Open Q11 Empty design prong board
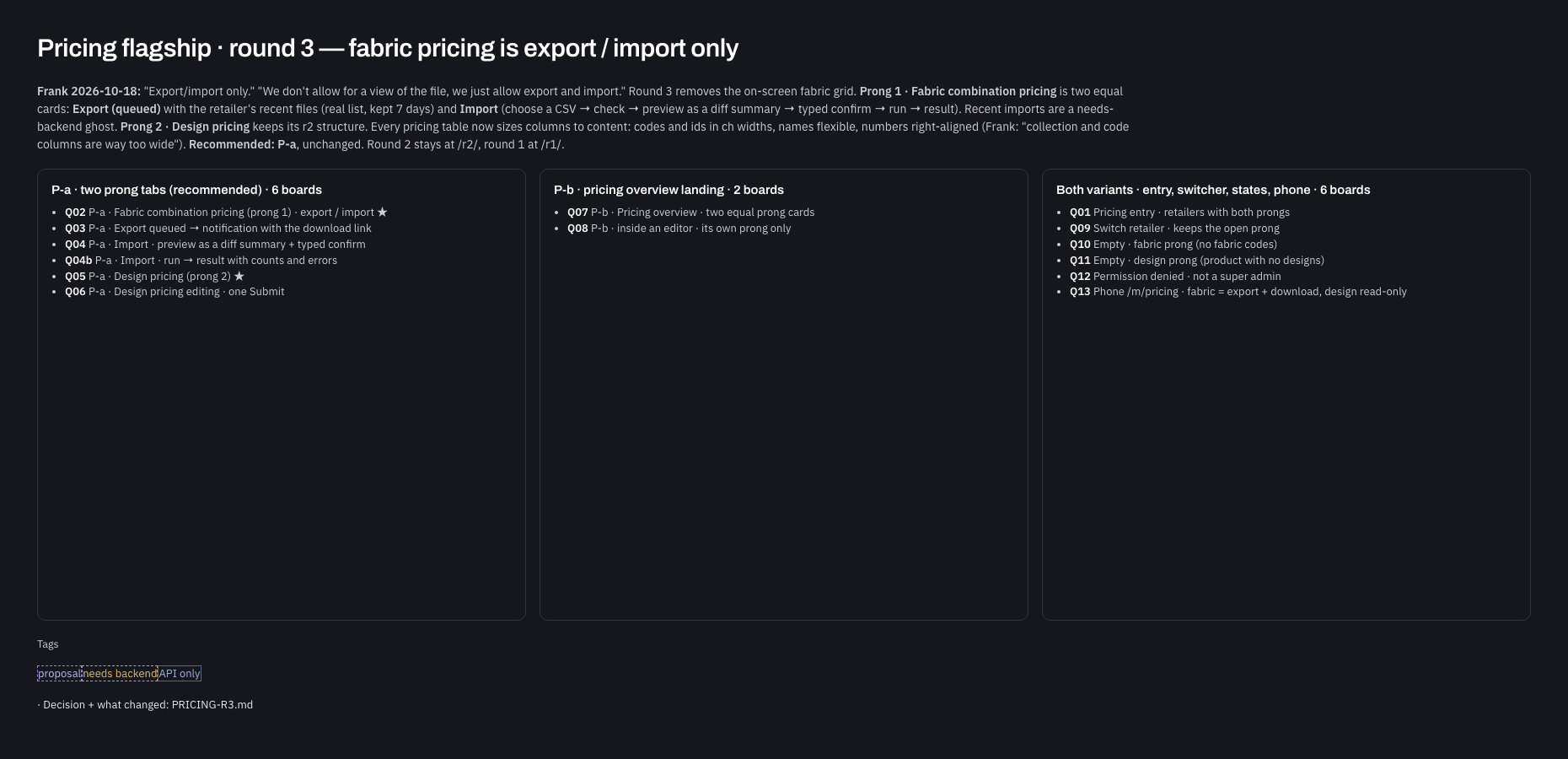The width and height of the screenshot is (1568, 759). 1197,261
